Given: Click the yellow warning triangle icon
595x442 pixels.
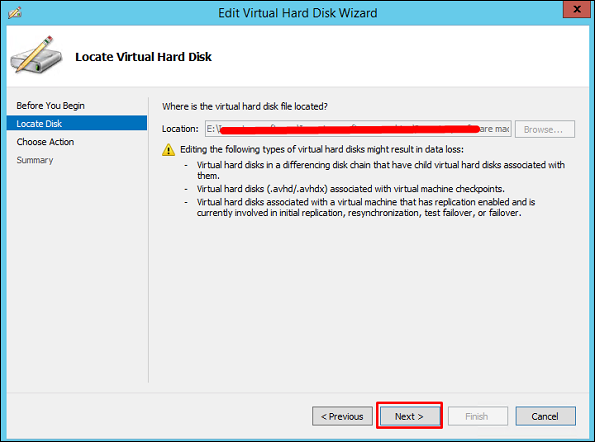Looking at the screenshot, I should pos(168,150).
